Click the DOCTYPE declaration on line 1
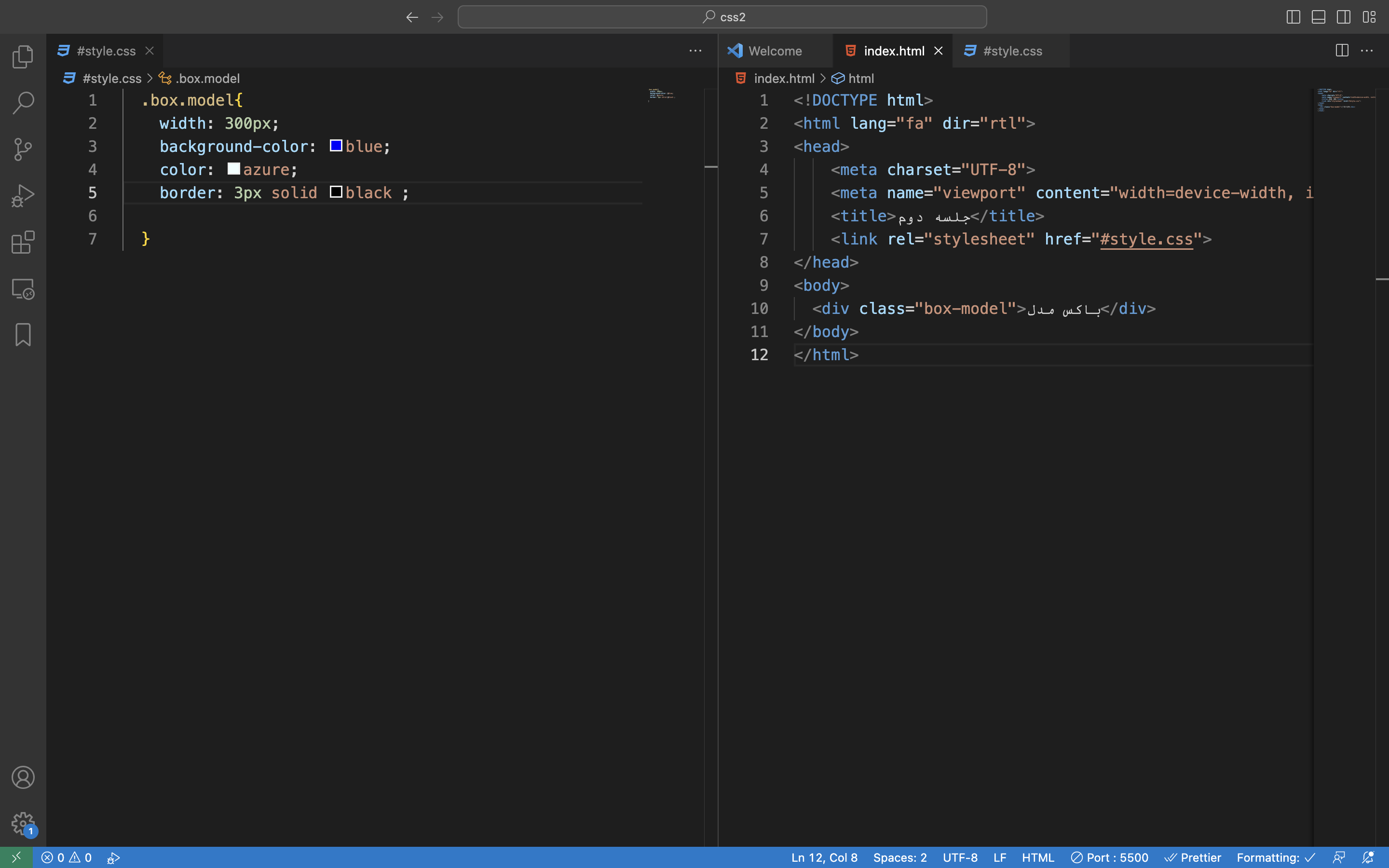1389x868 pixels. tap(863, 100)
